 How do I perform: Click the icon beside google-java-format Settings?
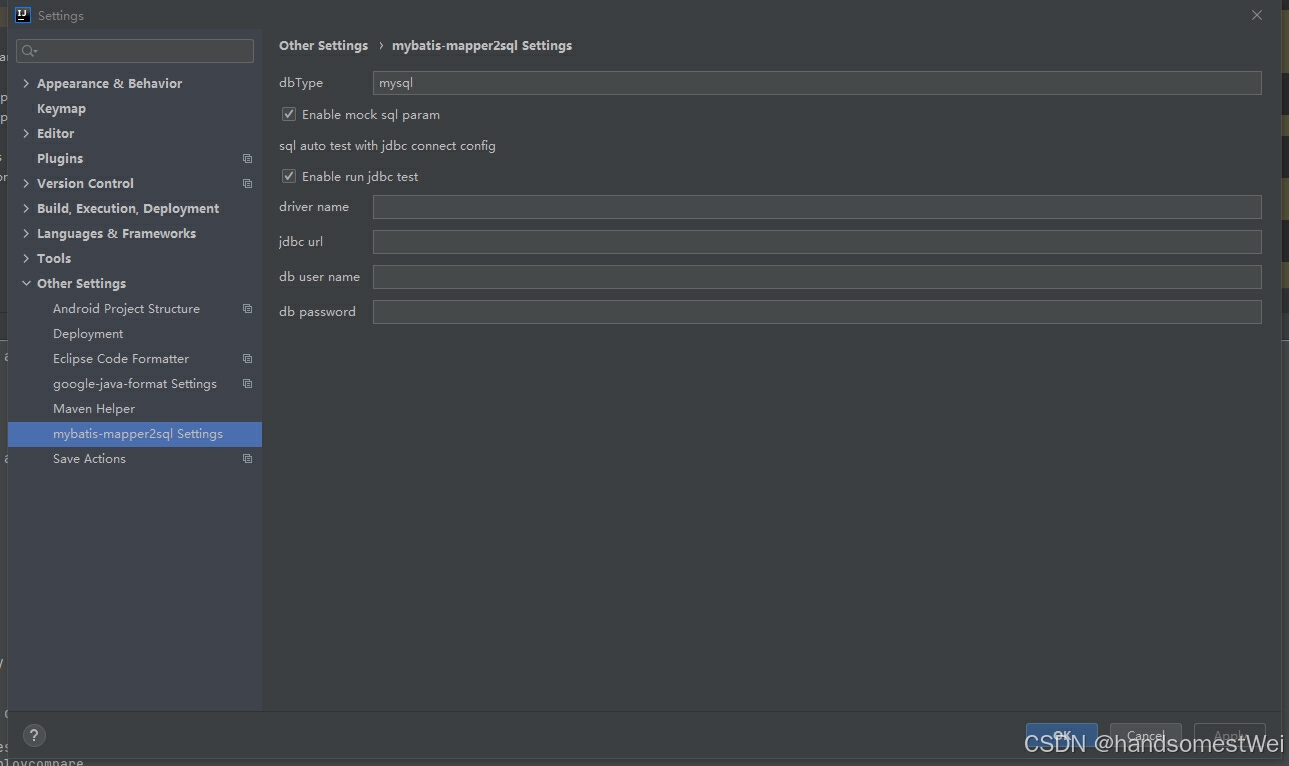point(246,383)
